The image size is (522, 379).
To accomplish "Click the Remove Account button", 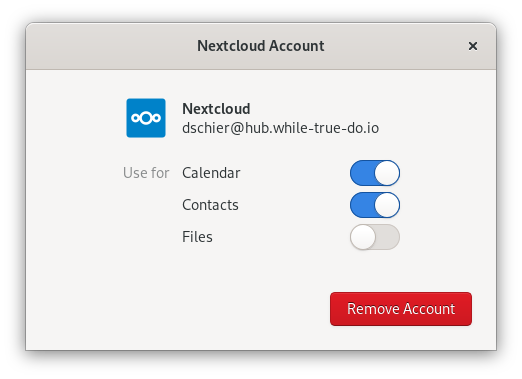I will tap(401, 309).
